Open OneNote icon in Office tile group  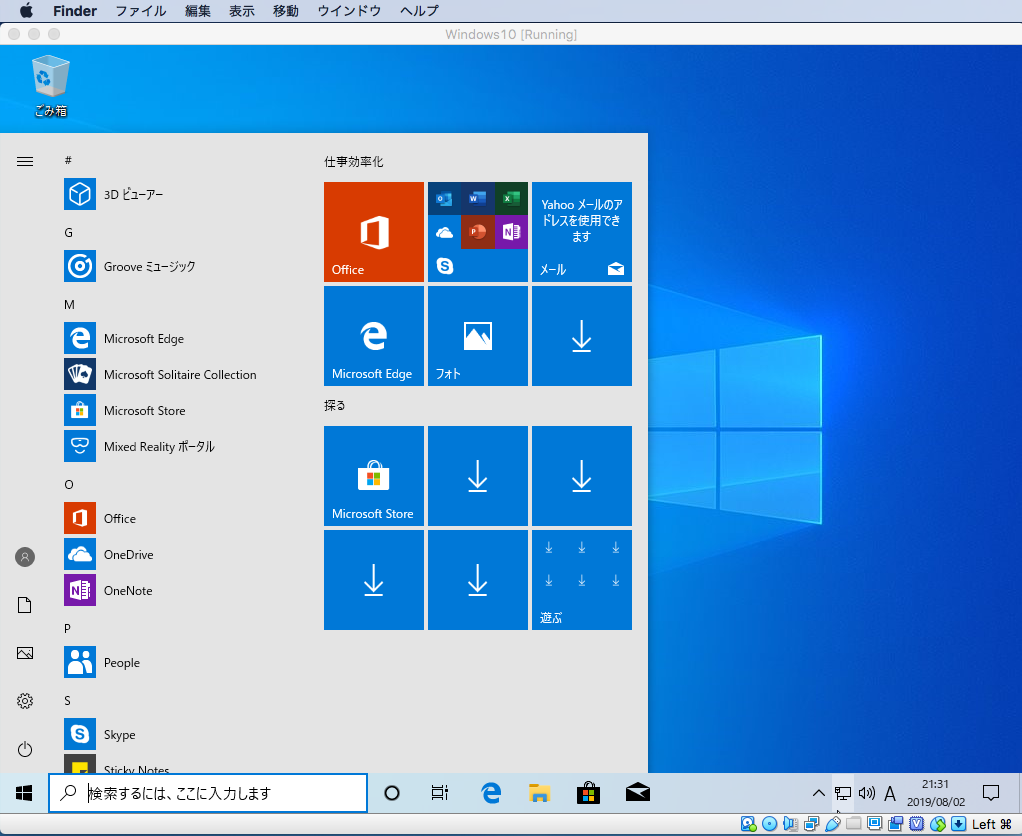click(x=511, y=232)
